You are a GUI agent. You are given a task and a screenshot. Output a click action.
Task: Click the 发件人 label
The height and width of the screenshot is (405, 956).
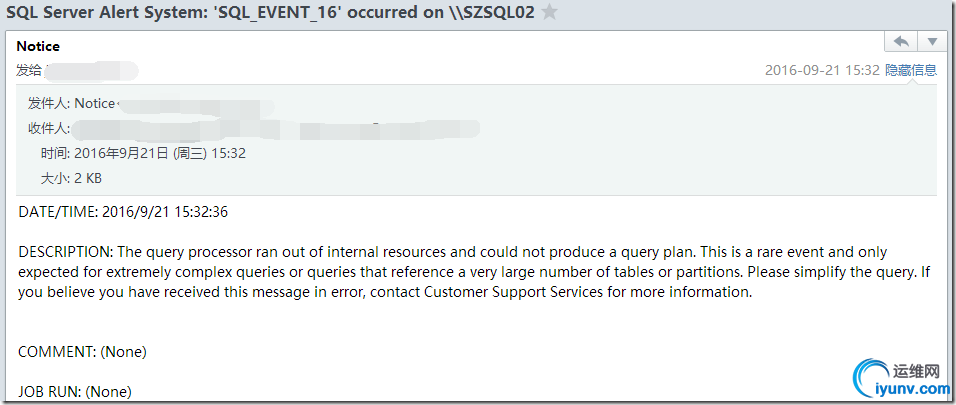pos(48,103)
